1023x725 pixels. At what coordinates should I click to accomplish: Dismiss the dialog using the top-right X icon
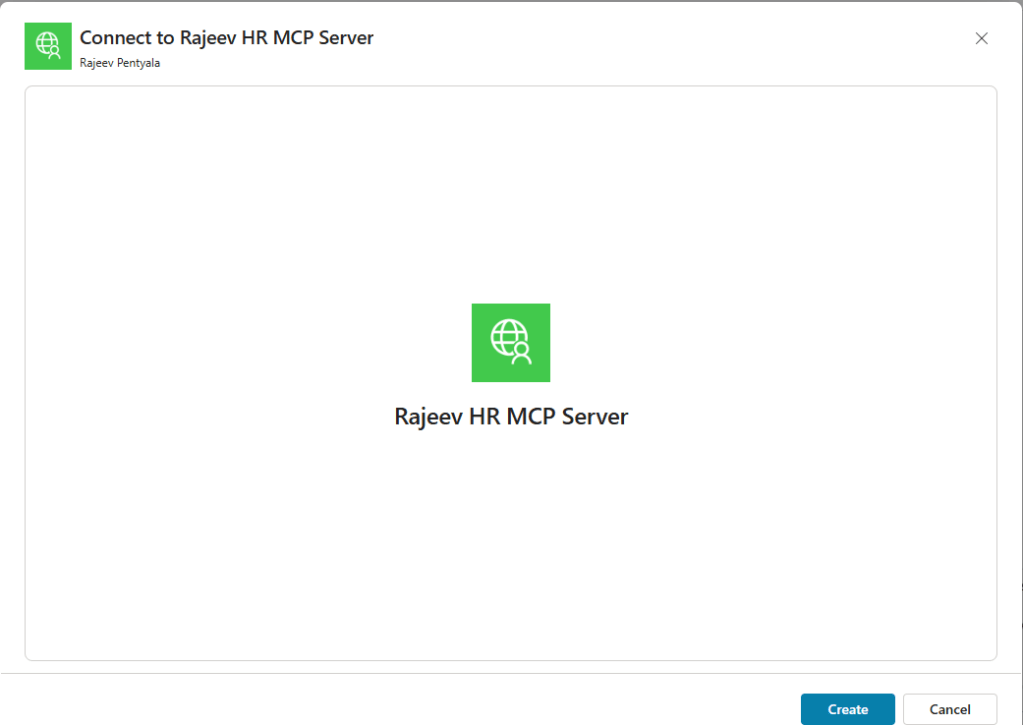tap(981, 39)
